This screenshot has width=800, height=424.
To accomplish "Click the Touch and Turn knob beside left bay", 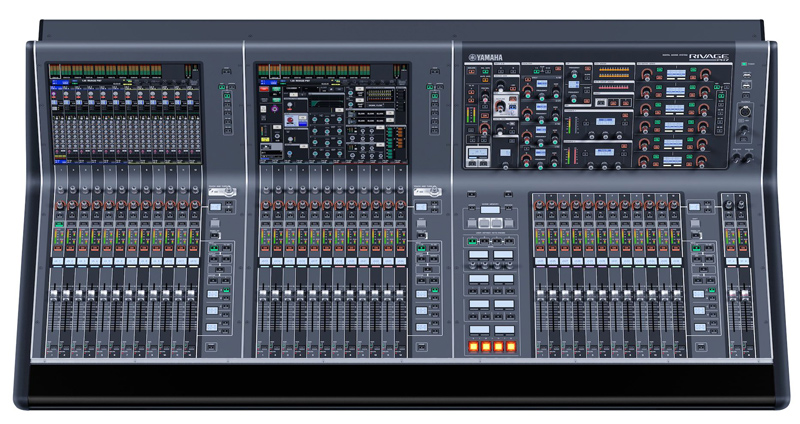I will coord(230,192).
